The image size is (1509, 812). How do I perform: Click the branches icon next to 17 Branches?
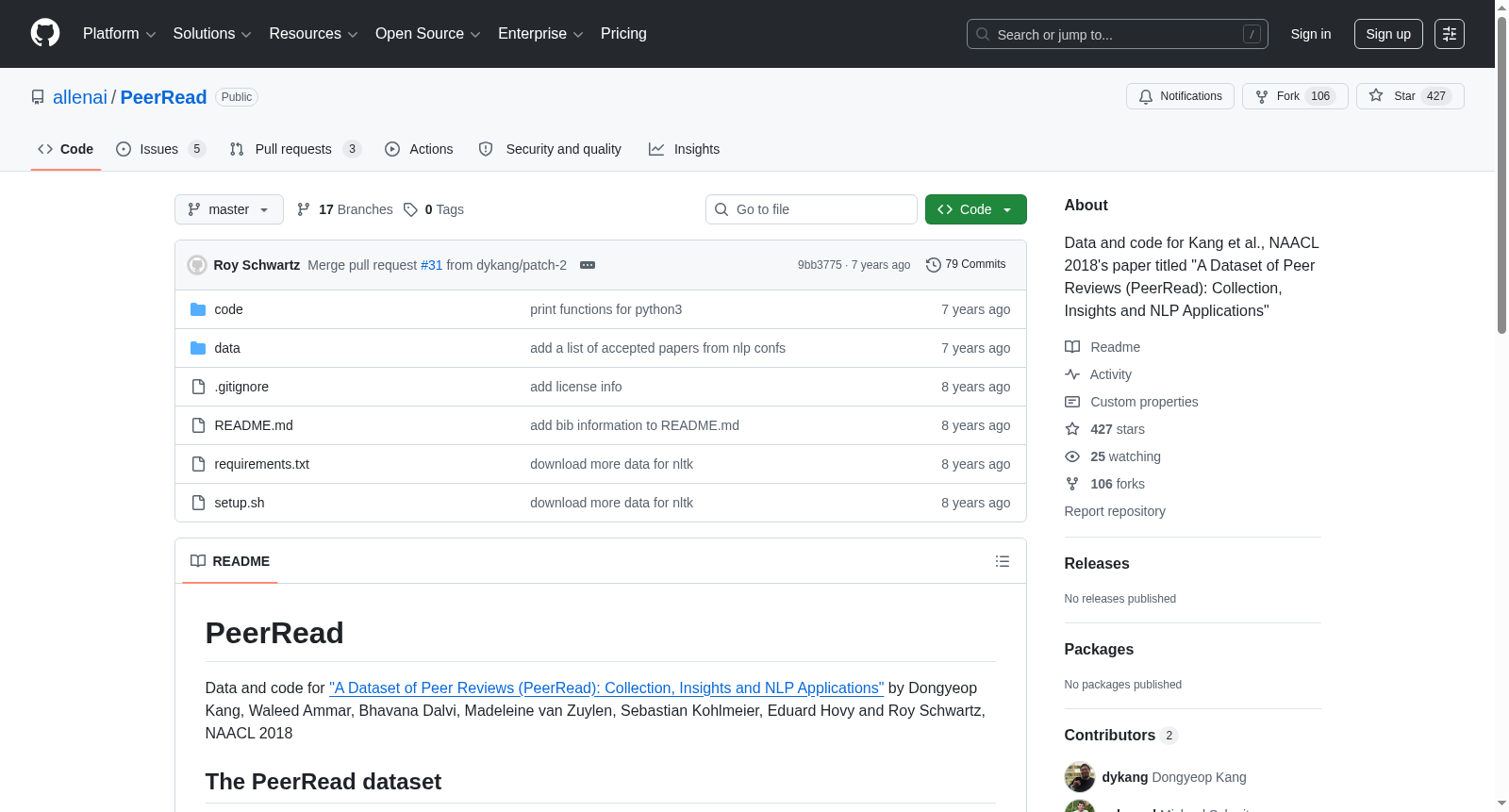pos(304,209)
